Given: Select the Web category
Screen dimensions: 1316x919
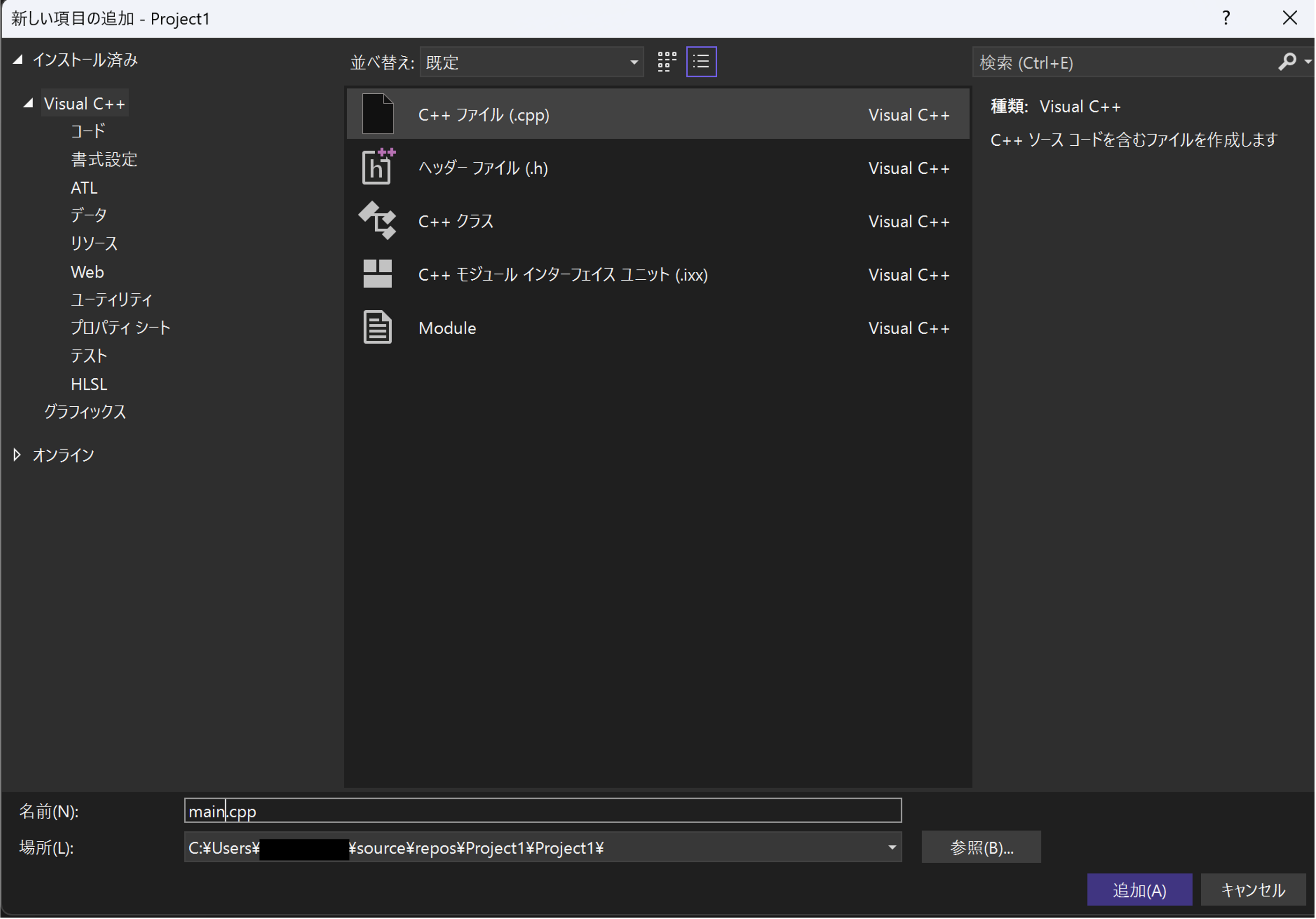Looking at the screenshot, I should (x=87, y=272).
